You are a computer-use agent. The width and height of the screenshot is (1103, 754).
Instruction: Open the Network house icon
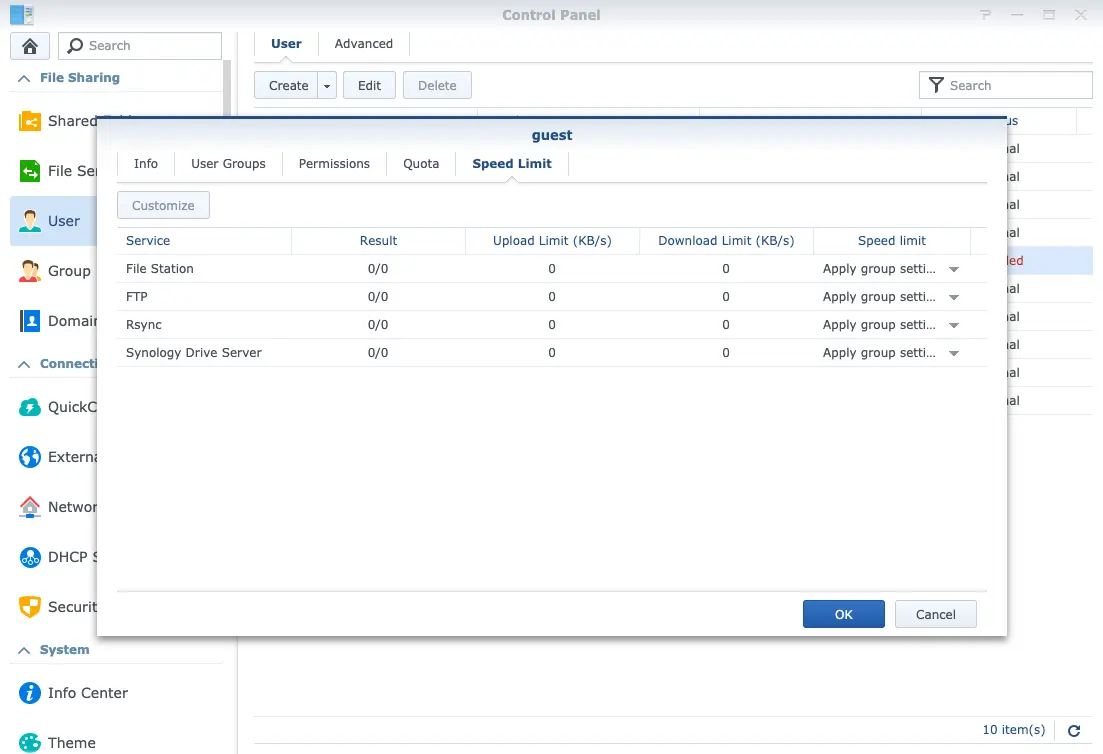pos(30,507)
